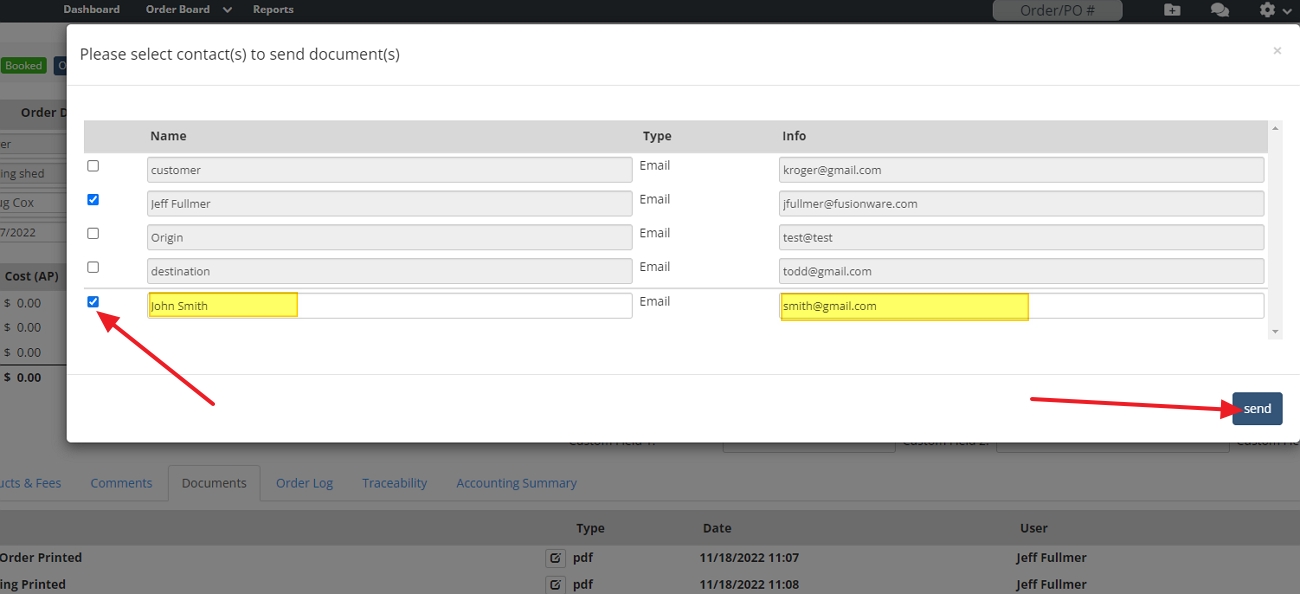Click the Order/PO # search box
This screenshot has width=1300, height=594.
click(1057, 9)
